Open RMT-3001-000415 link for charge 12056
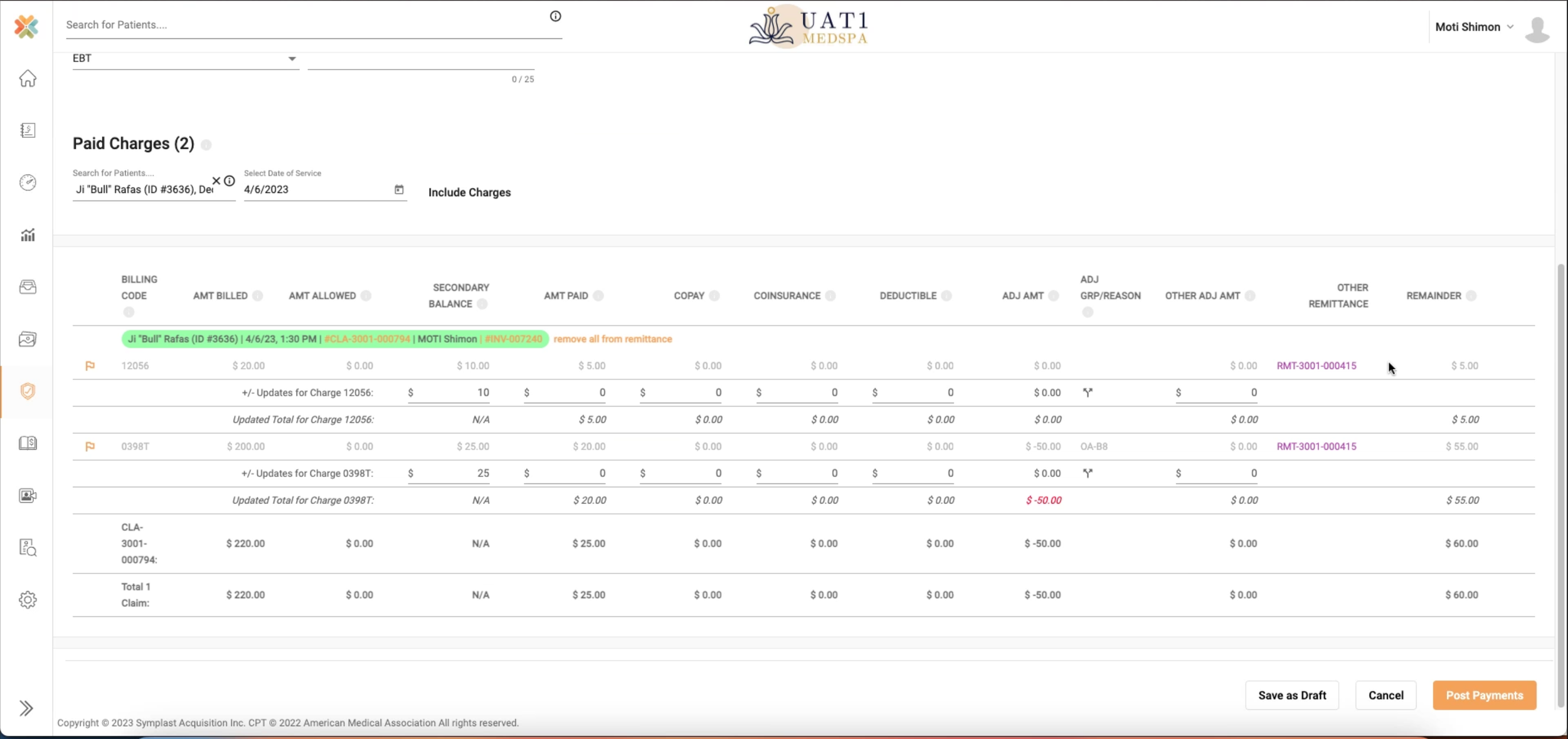This screenshot has height=739, width=1568. pos(1316,365)
